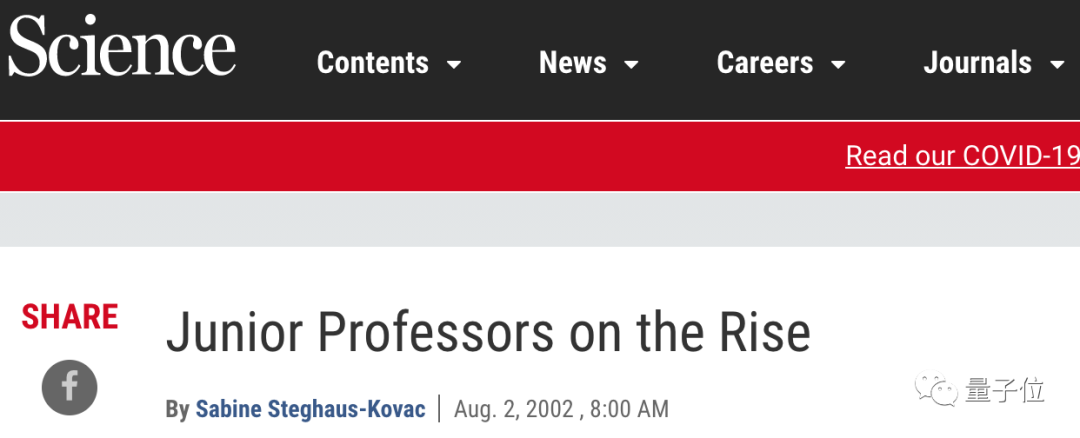Viewport: 1080px width, 438px height.
Task: Click the gray bar below the red banner
Action: tap(540, 218)
